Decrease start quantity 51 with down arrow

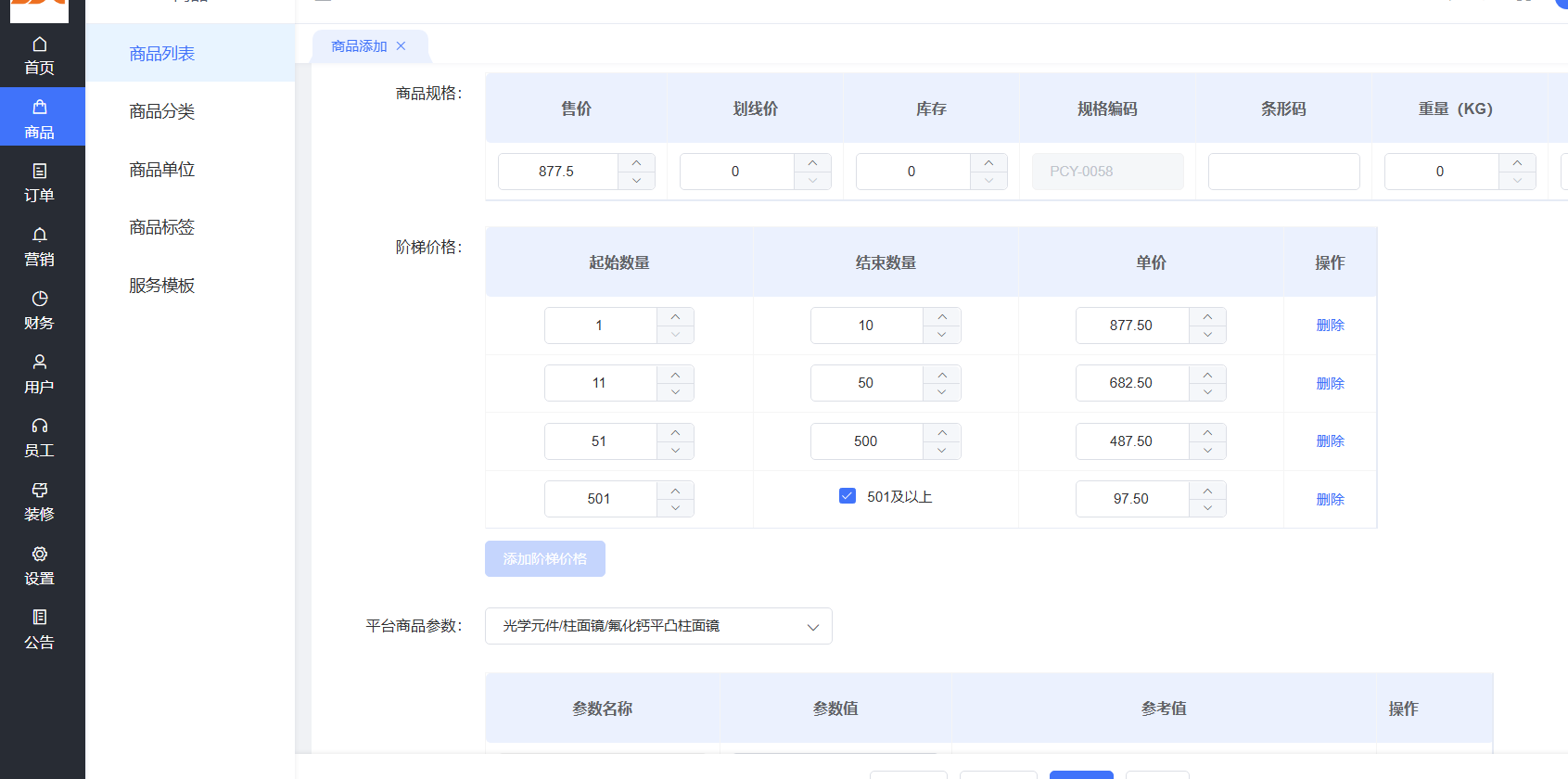(675, 451)
